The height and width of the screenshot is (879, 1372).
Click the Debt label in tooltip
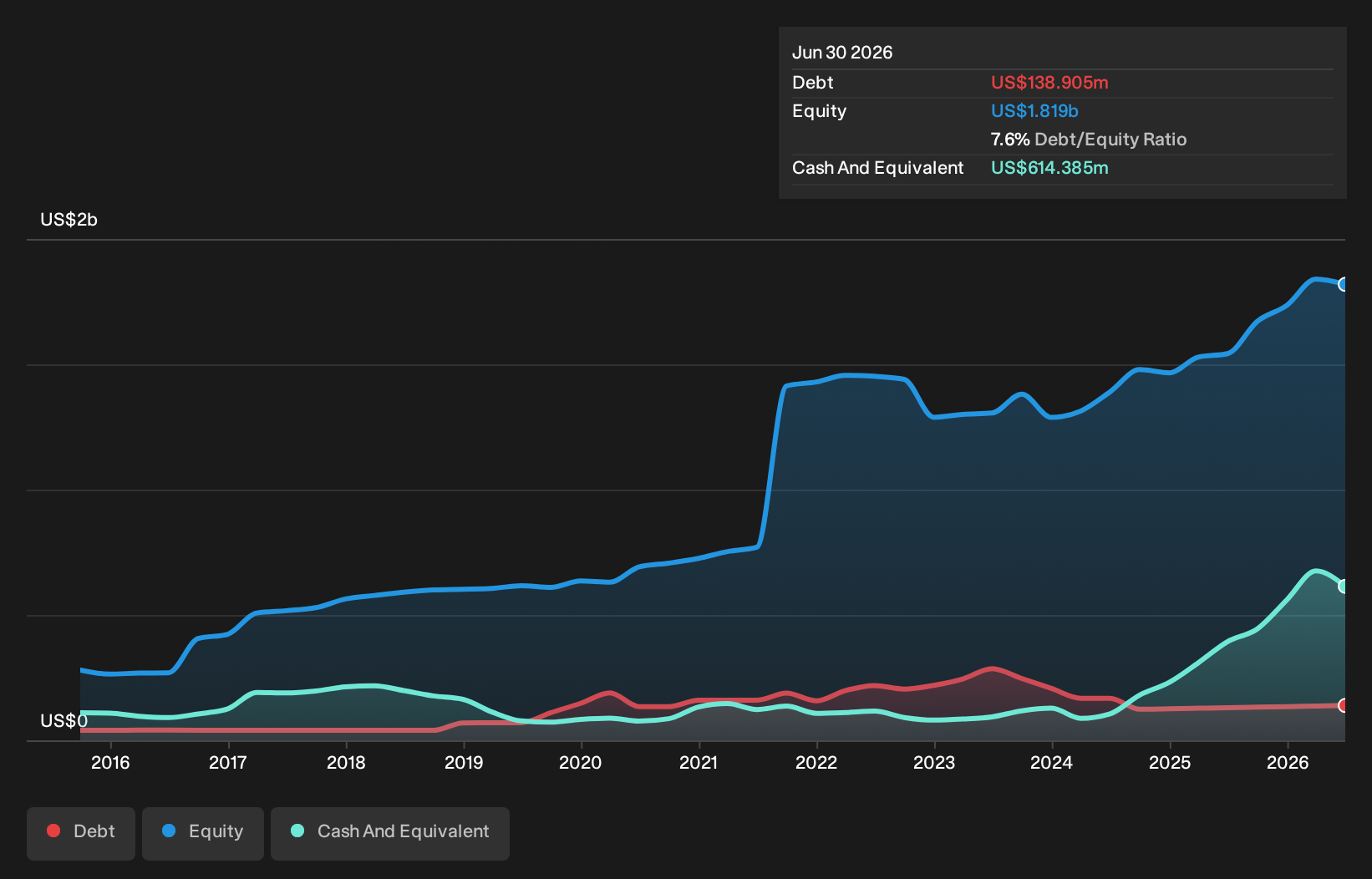[813, 83]
